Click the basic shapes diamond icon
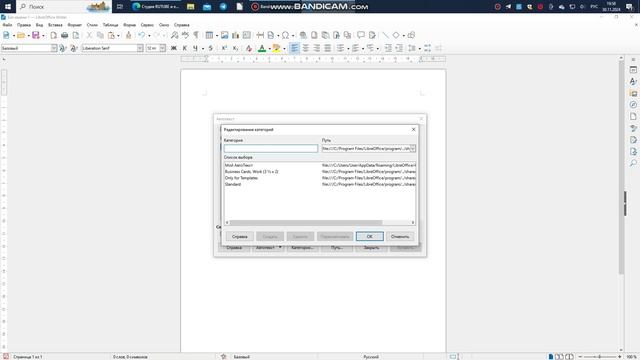The height and width of the screenshot is (360, 640). pyautogui.click(x=396, y=36)
